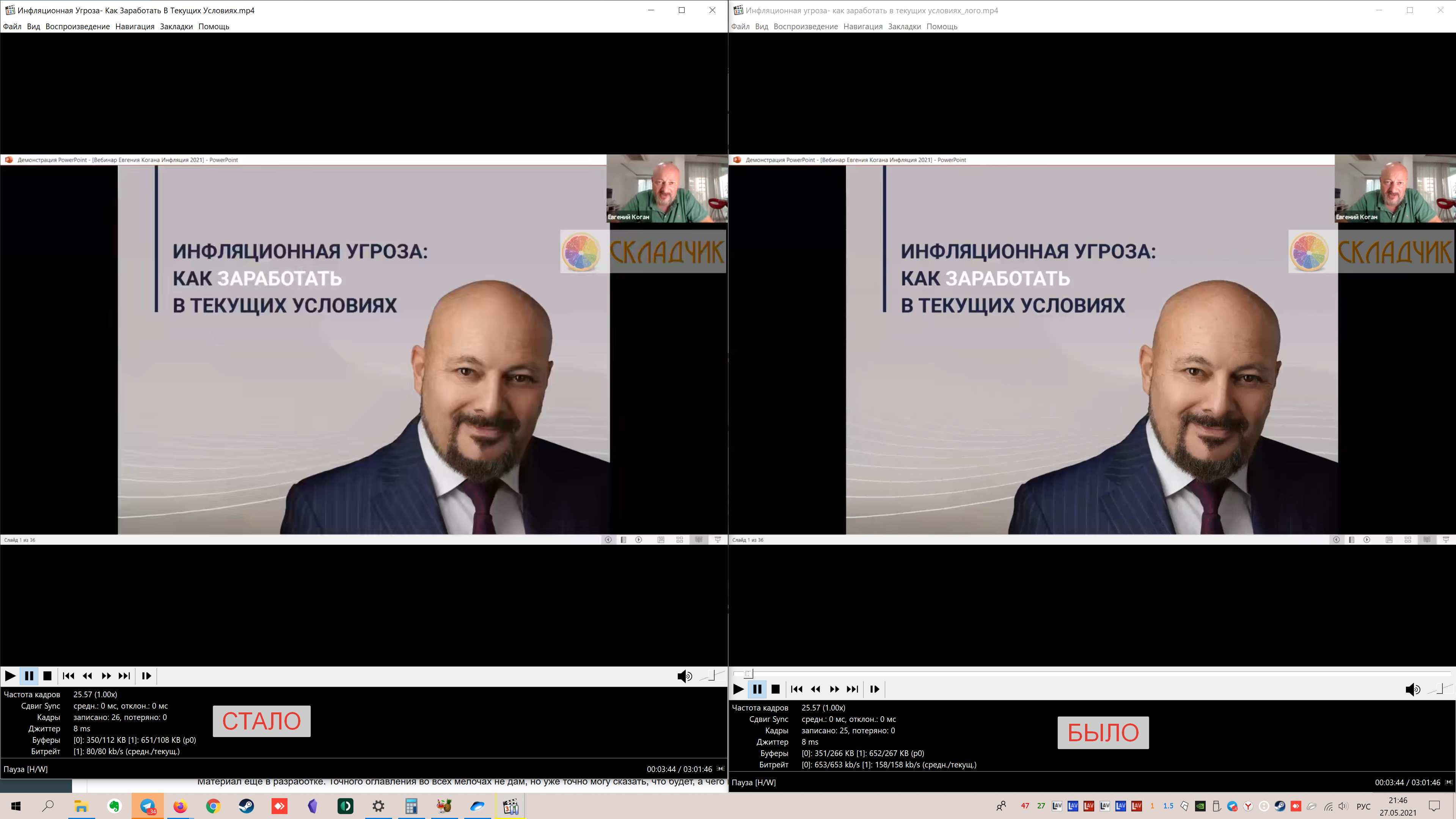Click the РУС language indicator in tray
Image resolution: width=1456 pixels, height=819 pixels.
point(1363,806)
